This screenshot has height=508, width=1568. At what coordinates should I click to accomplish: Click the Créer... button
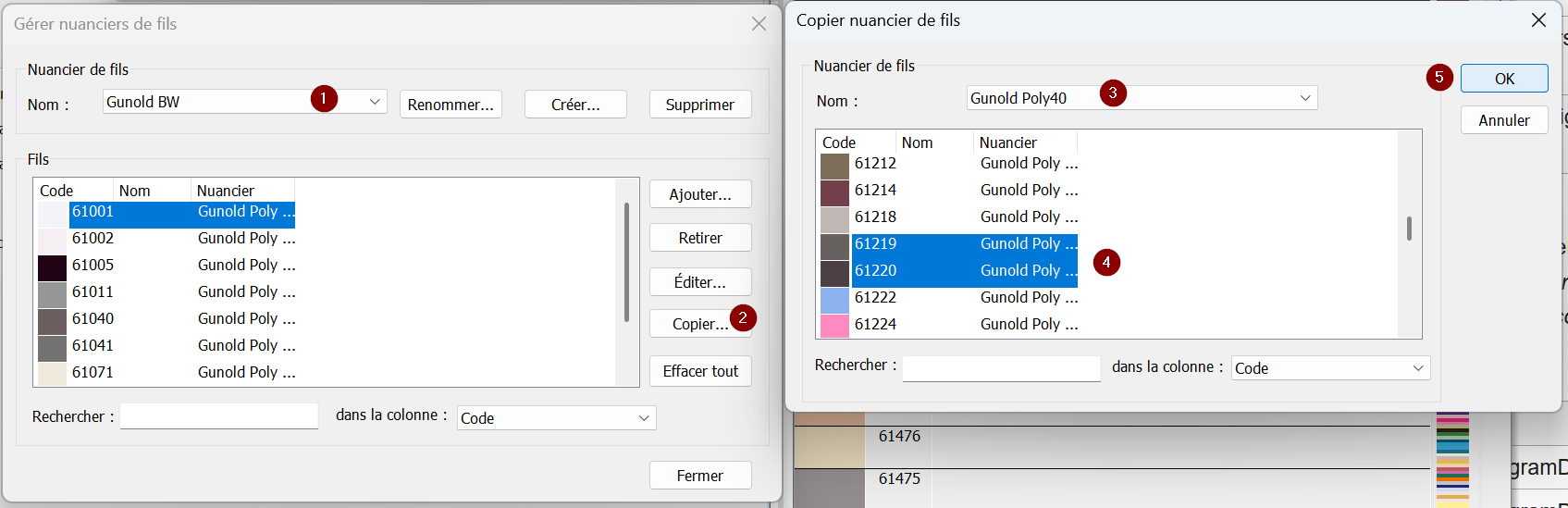[574, 105]
